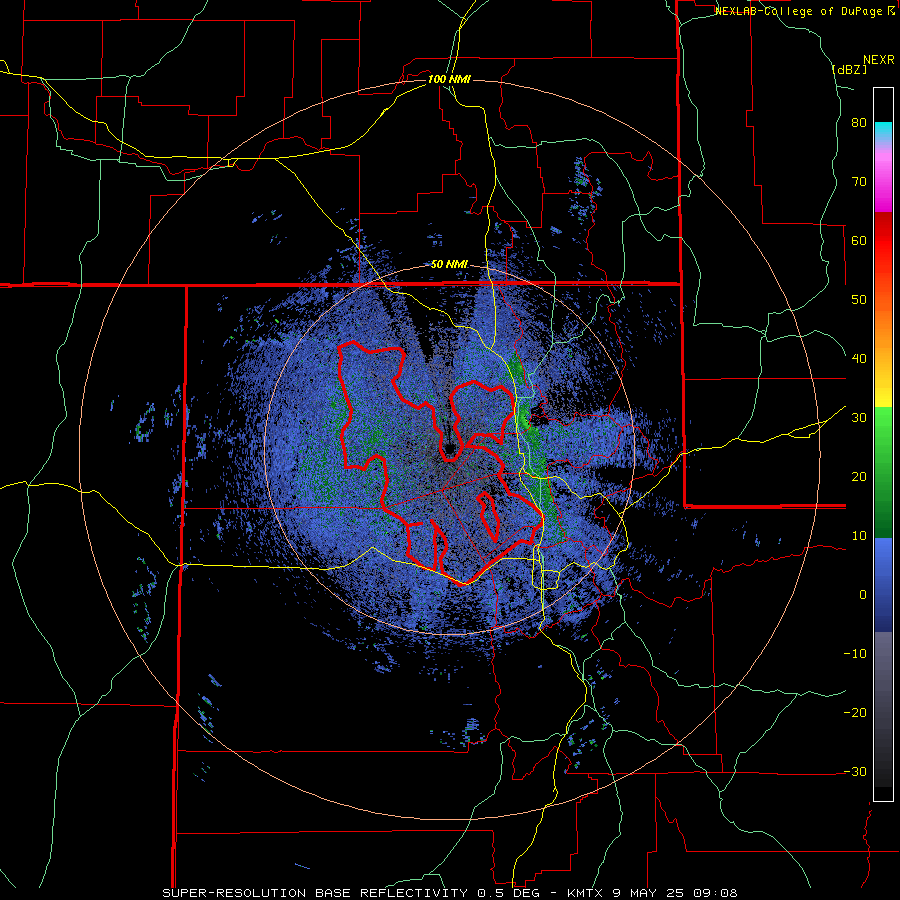Click the bright green segment of the color bar
The image size is (900, 900).
tap(883, 436)
